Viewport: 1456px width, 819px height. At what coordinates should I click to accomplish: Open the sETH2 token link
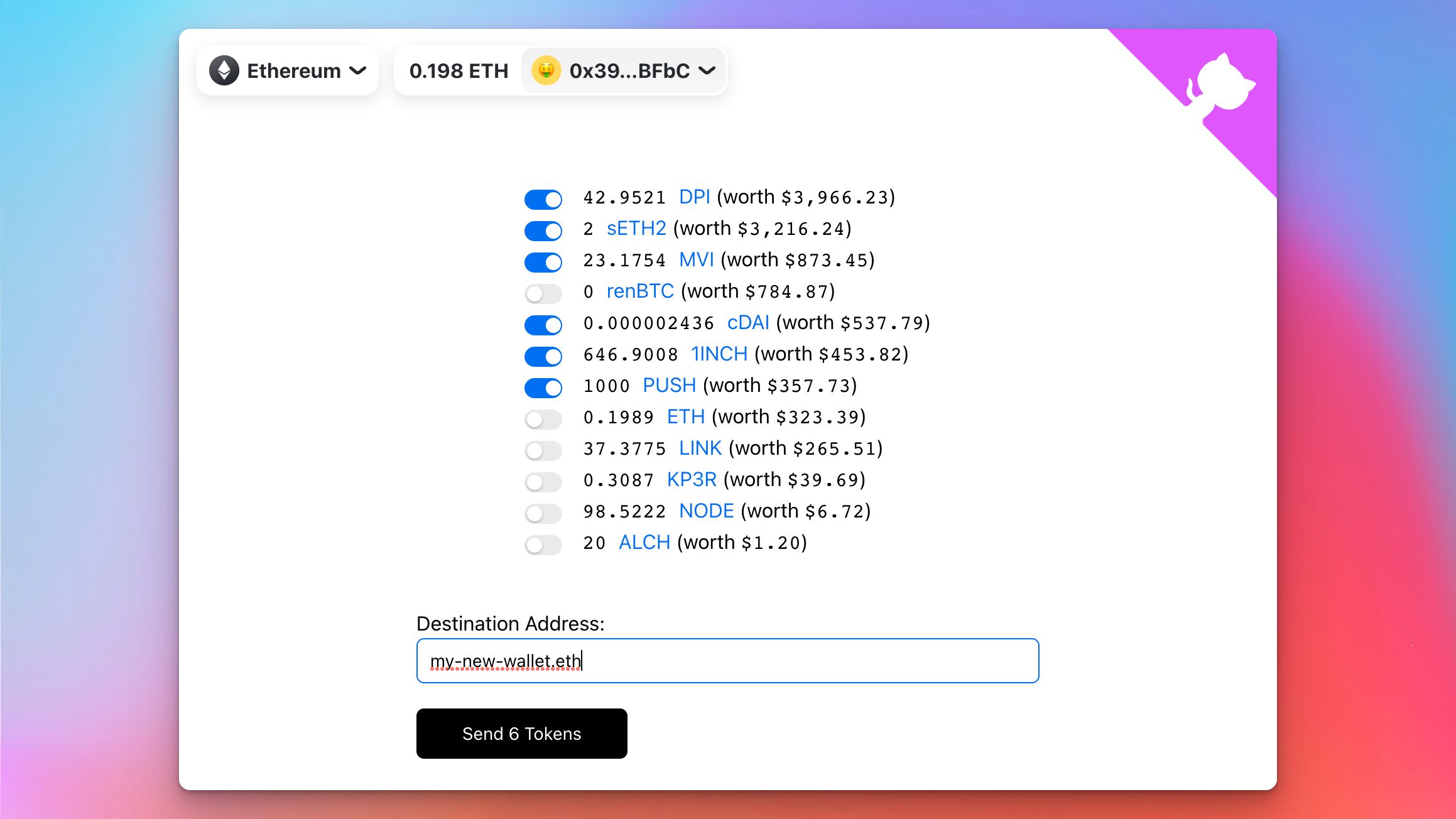point(636,228)
